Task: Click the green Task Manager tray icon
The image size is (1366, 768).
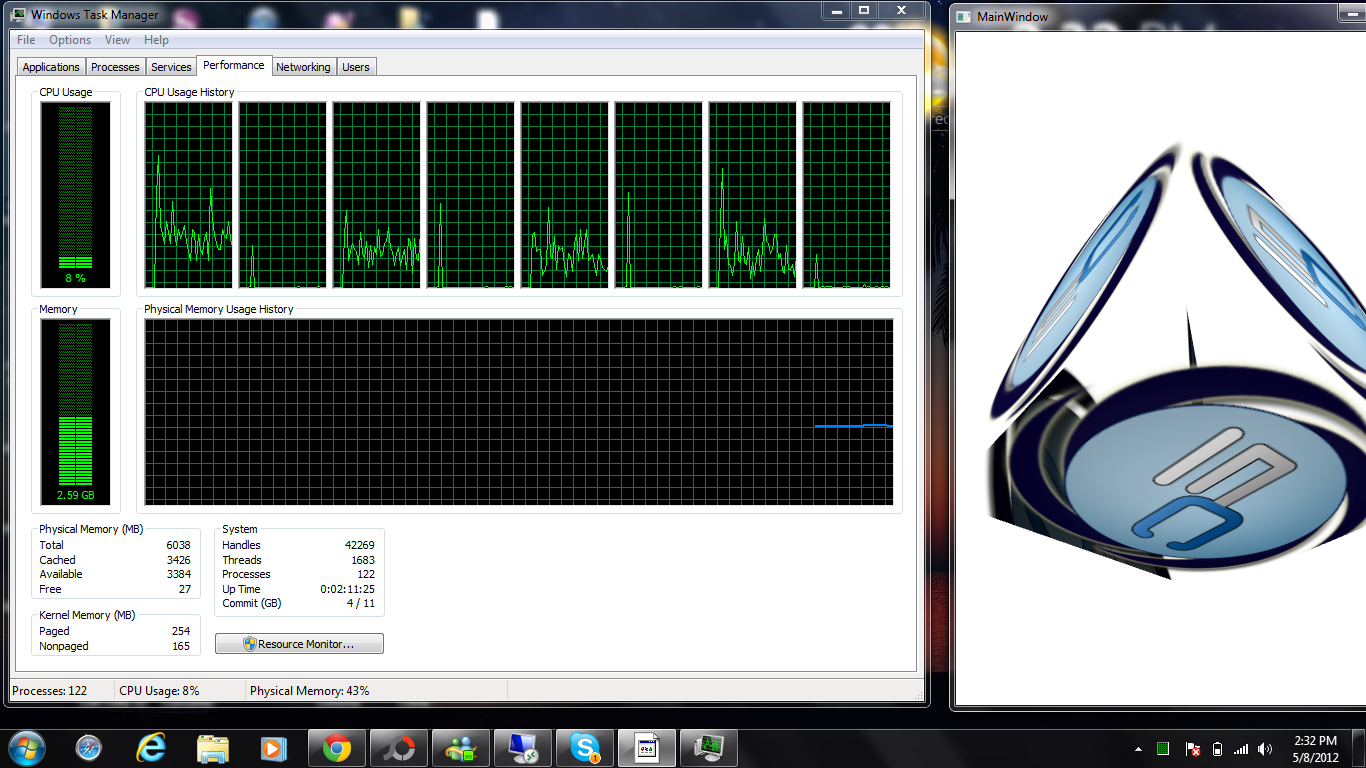Action: click(1163, 748)
